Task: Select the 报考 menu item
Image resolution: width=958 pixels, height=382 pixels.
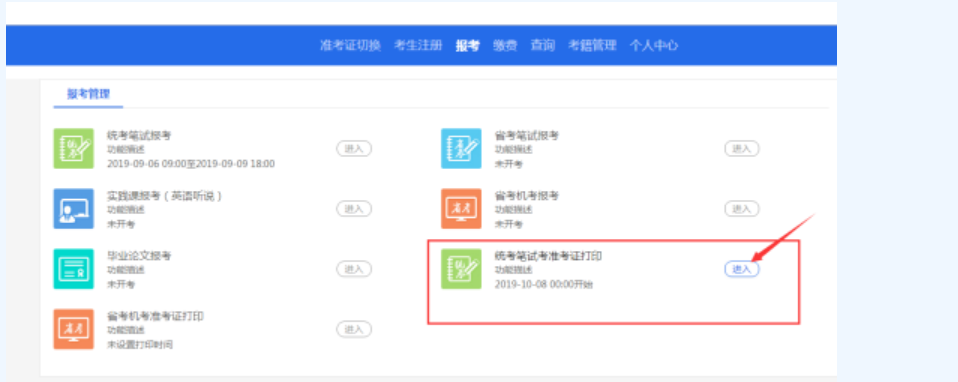Action: [x=467, y=45]
